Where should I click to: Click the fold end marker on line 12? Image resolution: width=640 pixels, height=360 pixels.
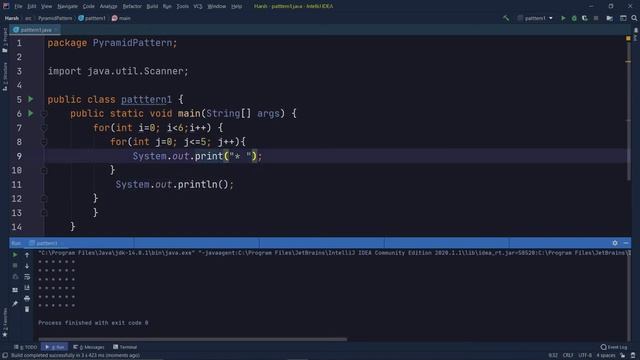[x=44, y=198]
